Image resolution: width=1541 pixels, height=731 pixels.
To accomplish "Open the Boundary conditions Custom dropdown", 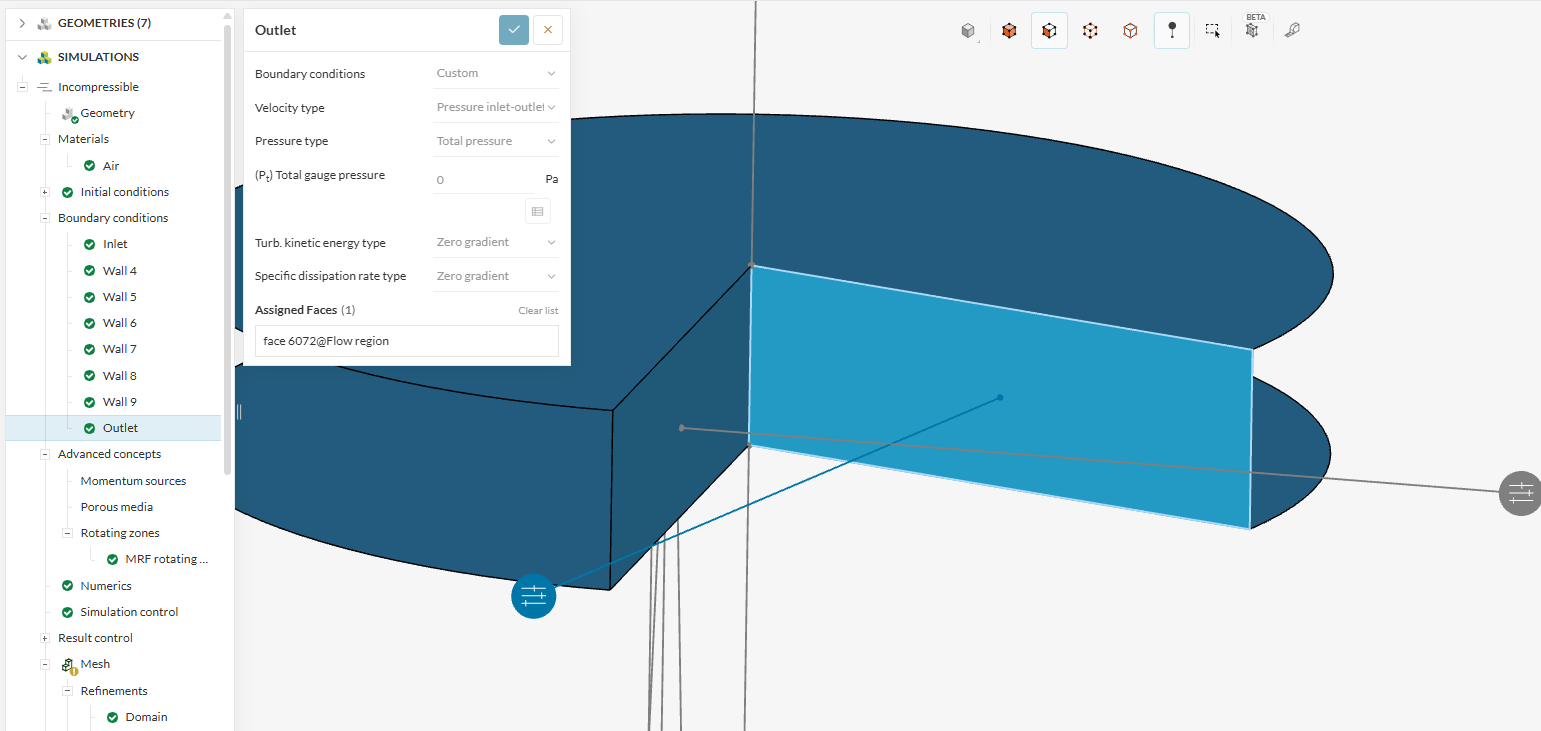I will 496,73.
